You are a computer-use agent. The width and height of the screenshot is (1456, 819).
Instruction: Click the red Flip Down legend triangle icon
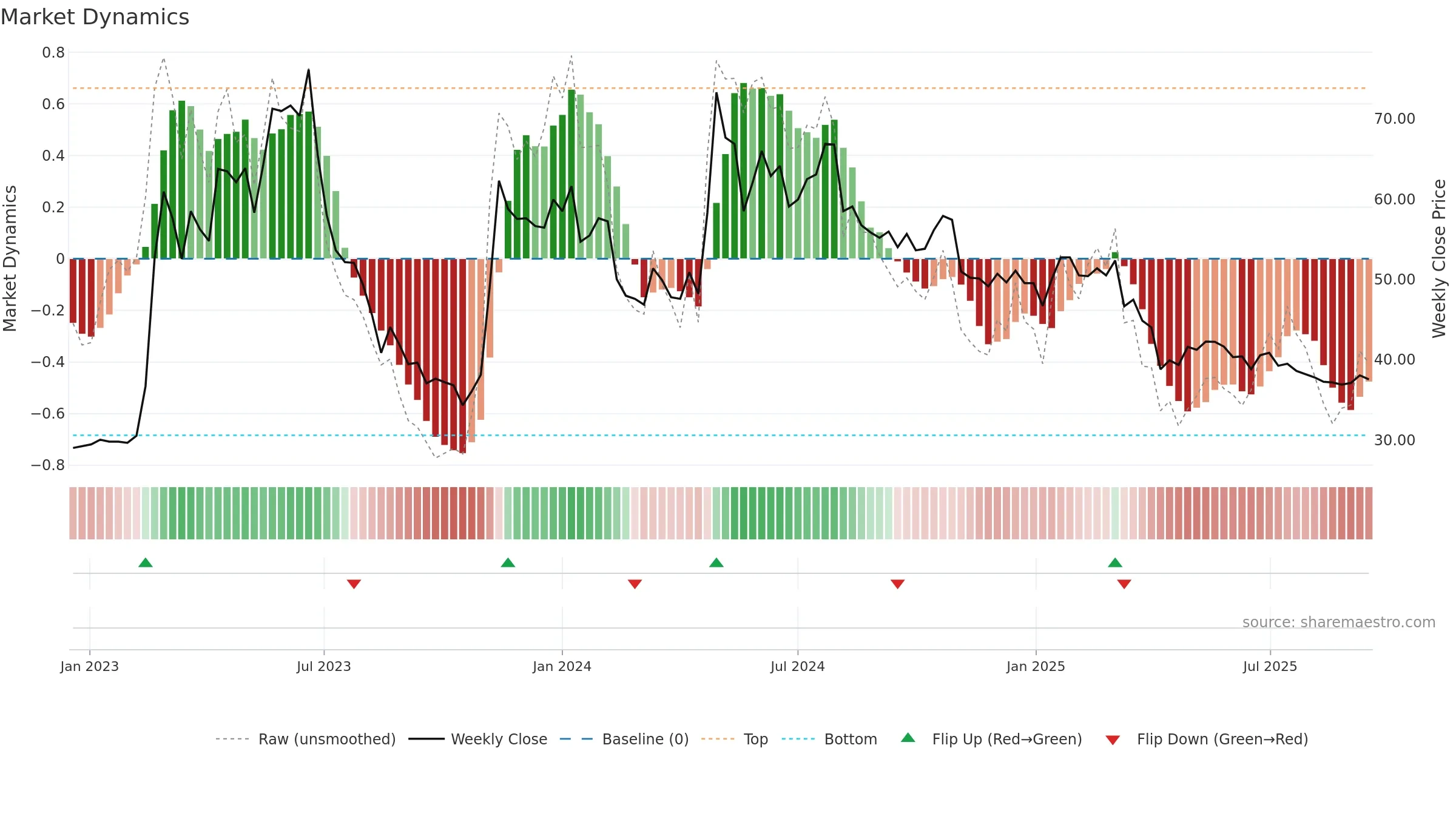tap(1113, 740)
